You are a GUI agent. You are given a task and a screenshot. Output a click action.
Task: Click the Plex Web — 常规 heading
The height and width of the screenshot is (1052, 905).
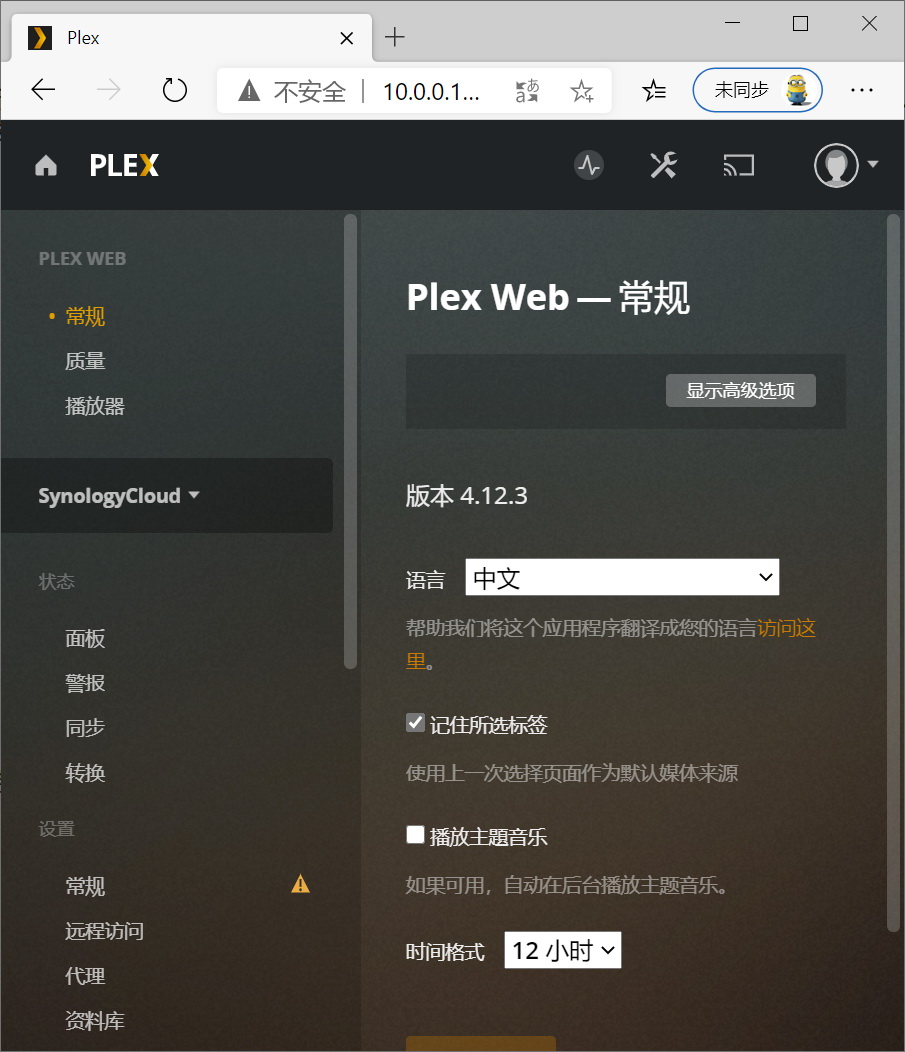(x=547, y=297)
